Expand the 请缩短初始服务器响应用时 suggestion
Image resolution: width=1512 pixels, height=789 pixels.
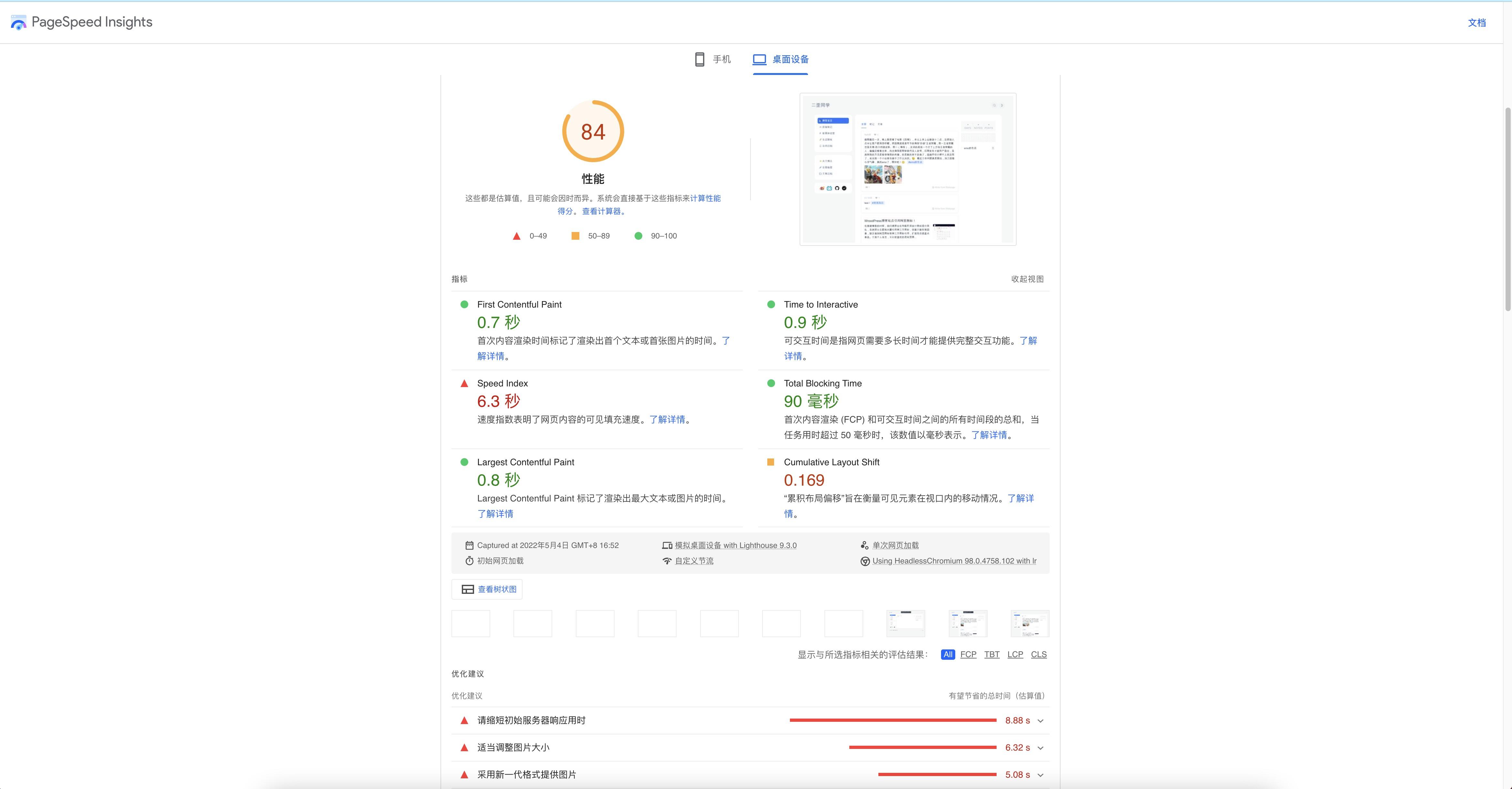click(1040, 720)
